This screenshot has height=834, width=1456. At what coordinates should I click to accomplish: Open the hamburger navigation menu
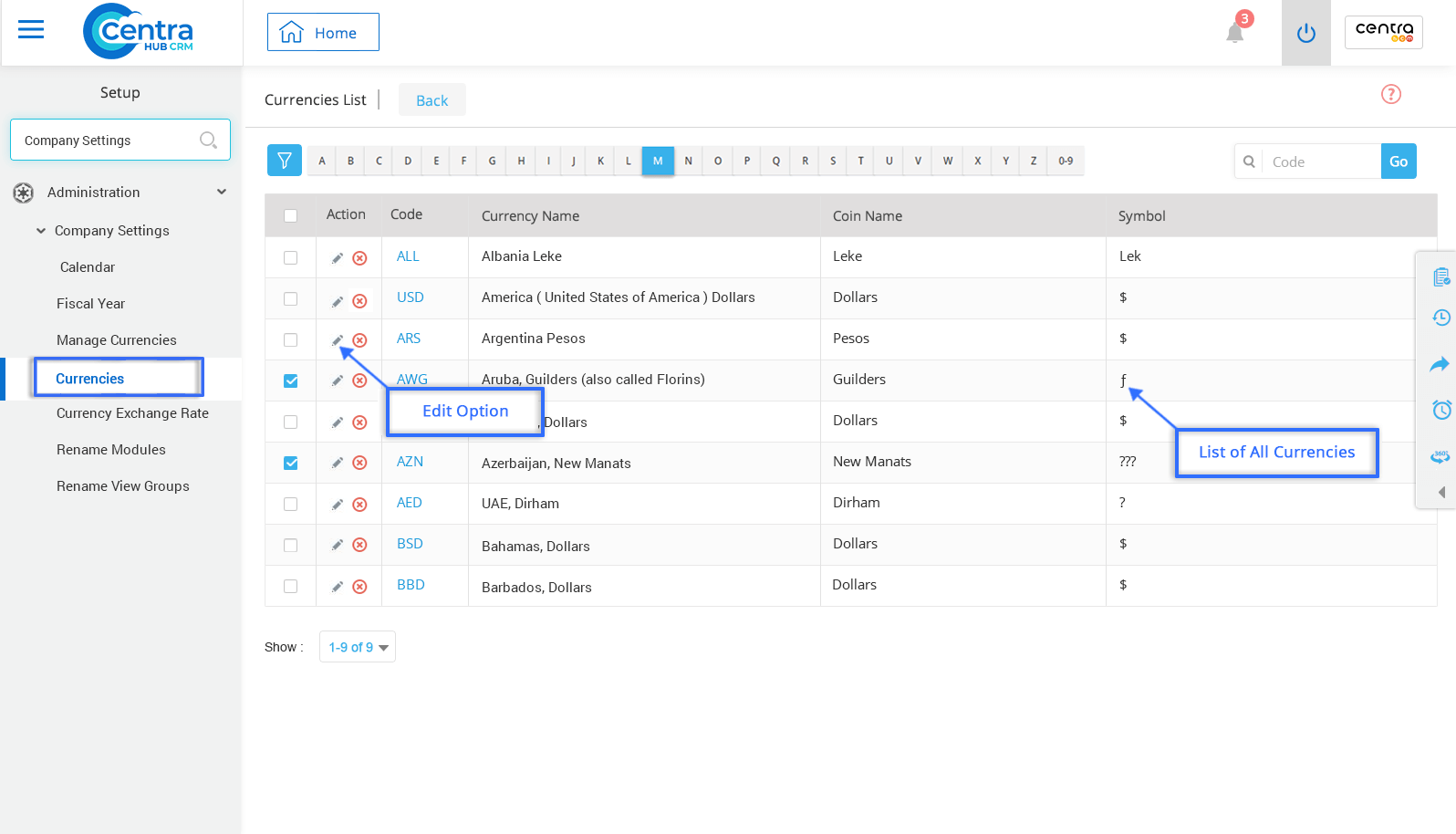point(31,30)
